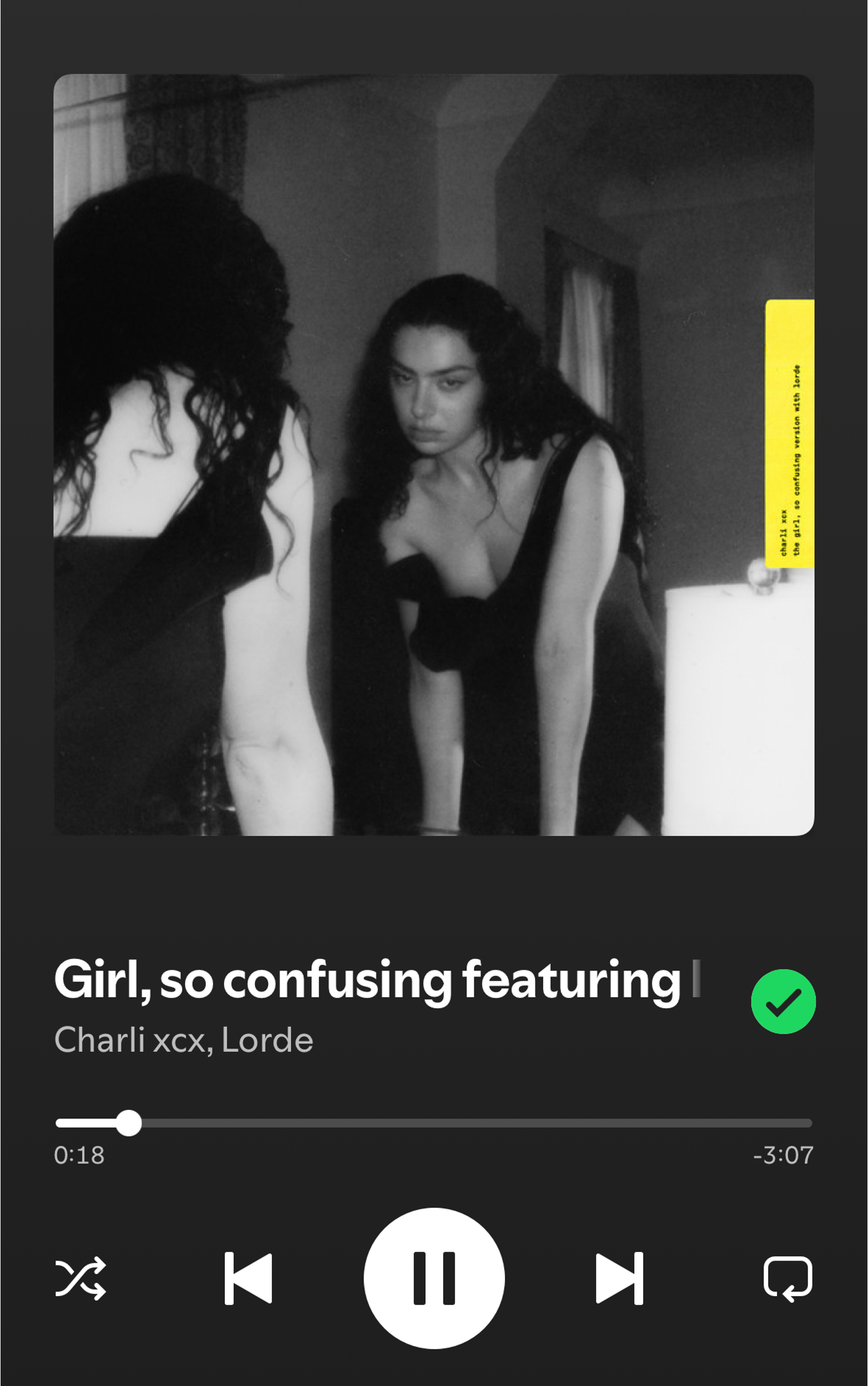
Task: Click the faded end of the song title
Action: pos(696,978)
